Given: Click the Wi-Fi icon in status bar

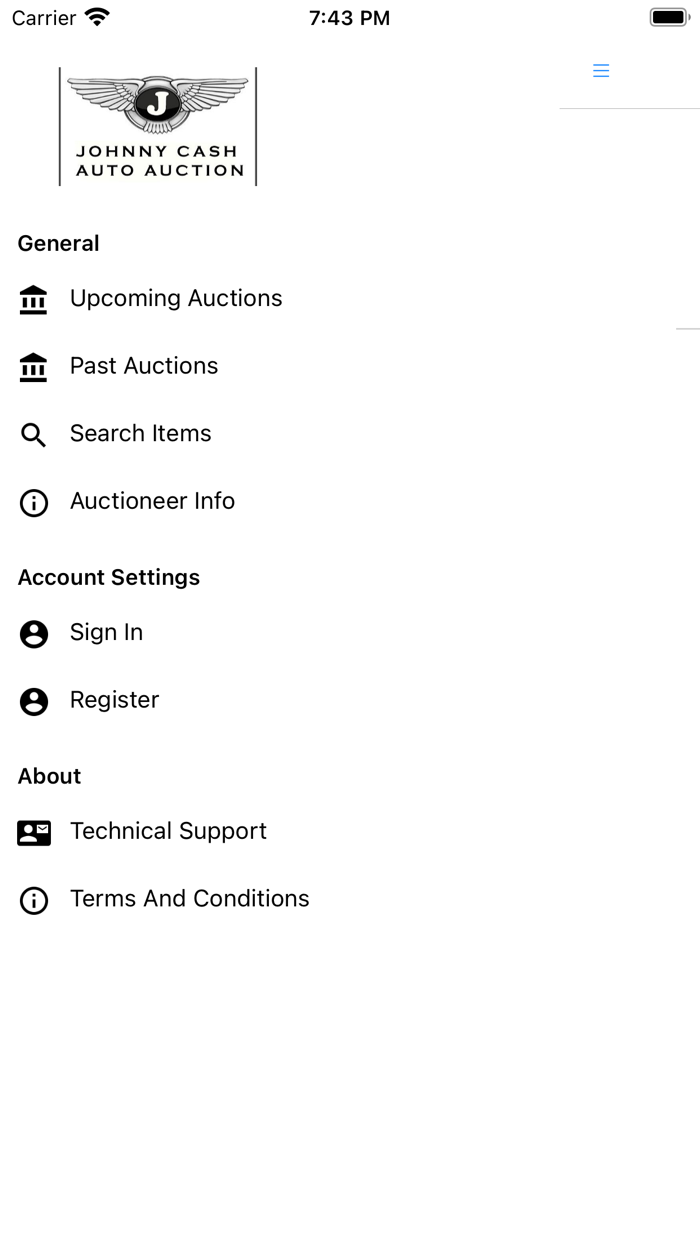Looking at the screenshot, I should (x=95, y=16).
